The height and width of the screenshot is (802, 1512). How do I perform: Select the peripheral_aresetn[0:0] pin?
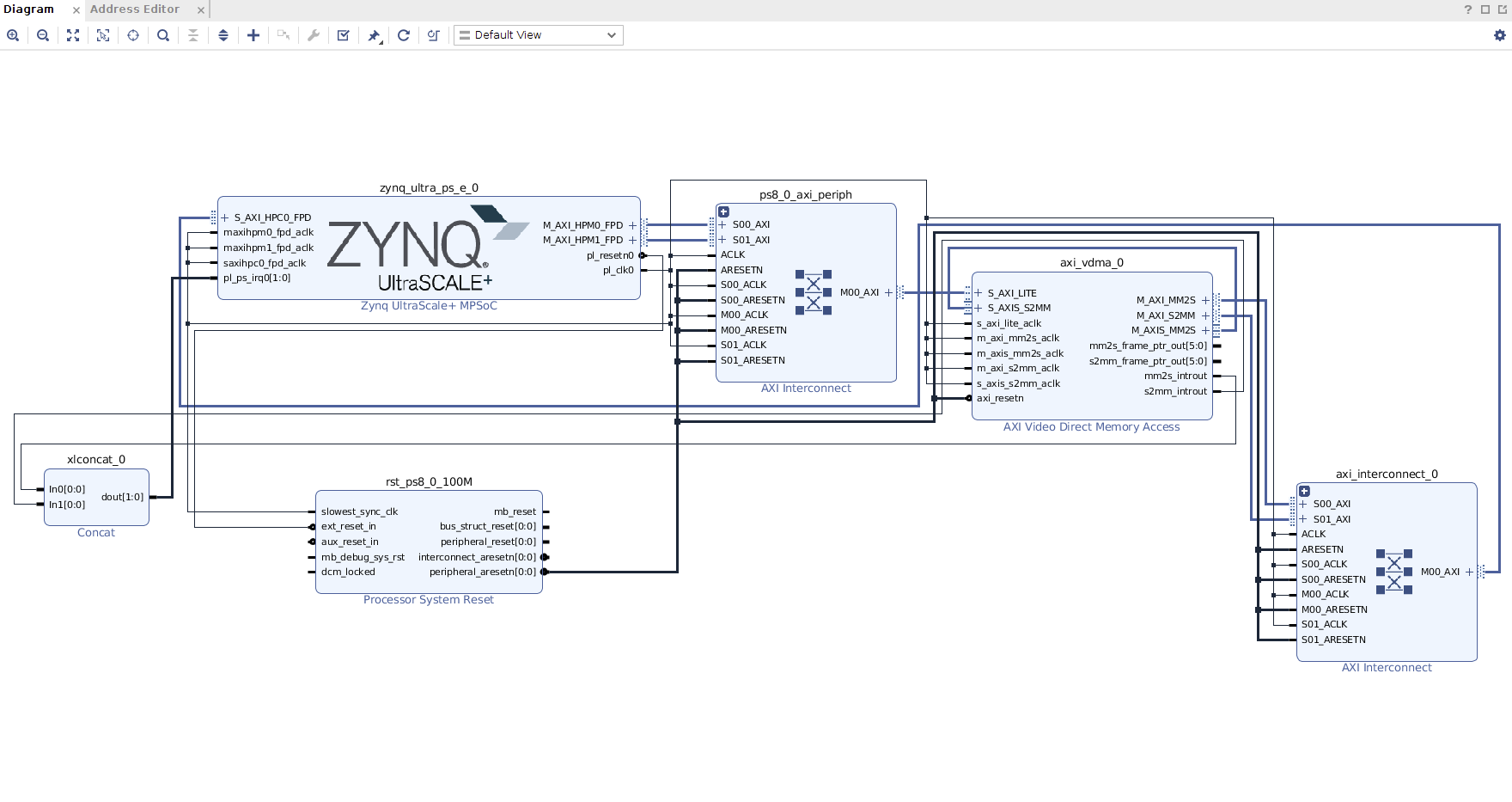(x=483, y=572)
